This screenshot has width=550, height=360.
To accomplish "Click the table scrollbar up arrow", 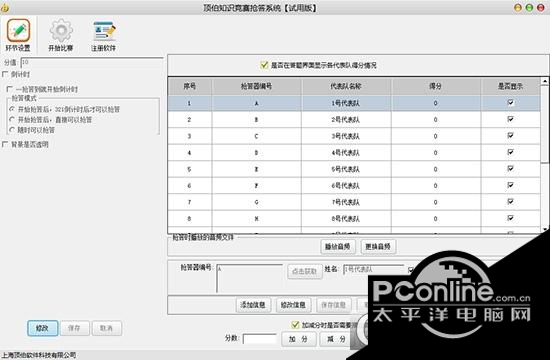I will (x=545, y=81).
